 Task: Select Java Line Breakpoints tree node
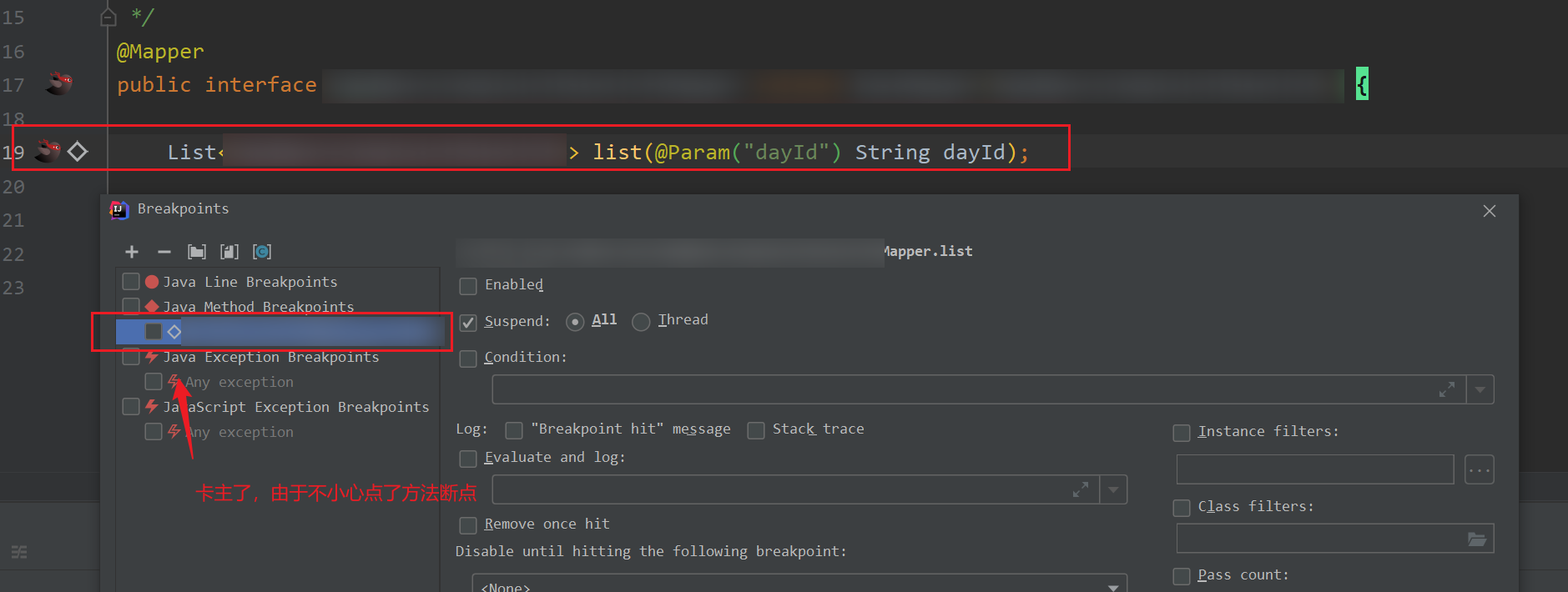coord(250,282)
